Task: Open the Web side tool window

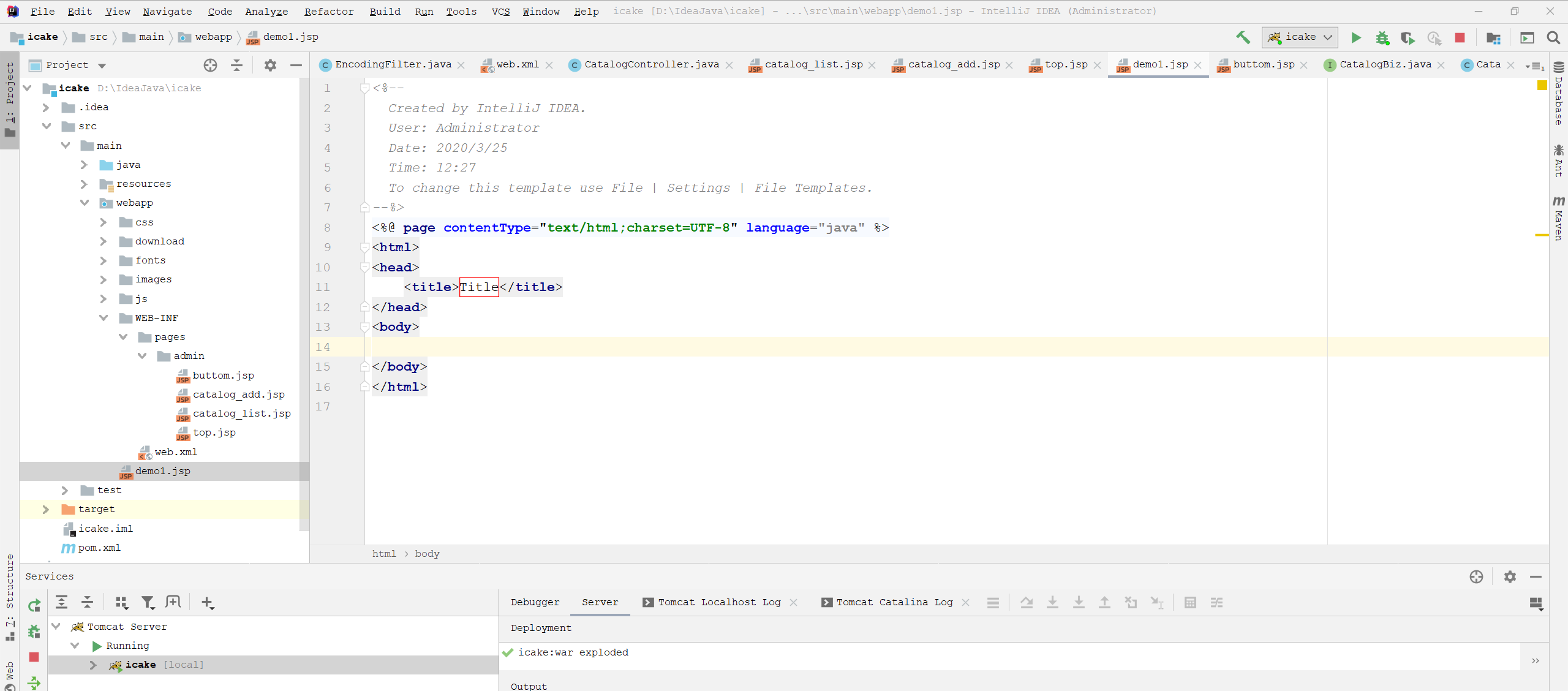Action: tap(10, 675)
